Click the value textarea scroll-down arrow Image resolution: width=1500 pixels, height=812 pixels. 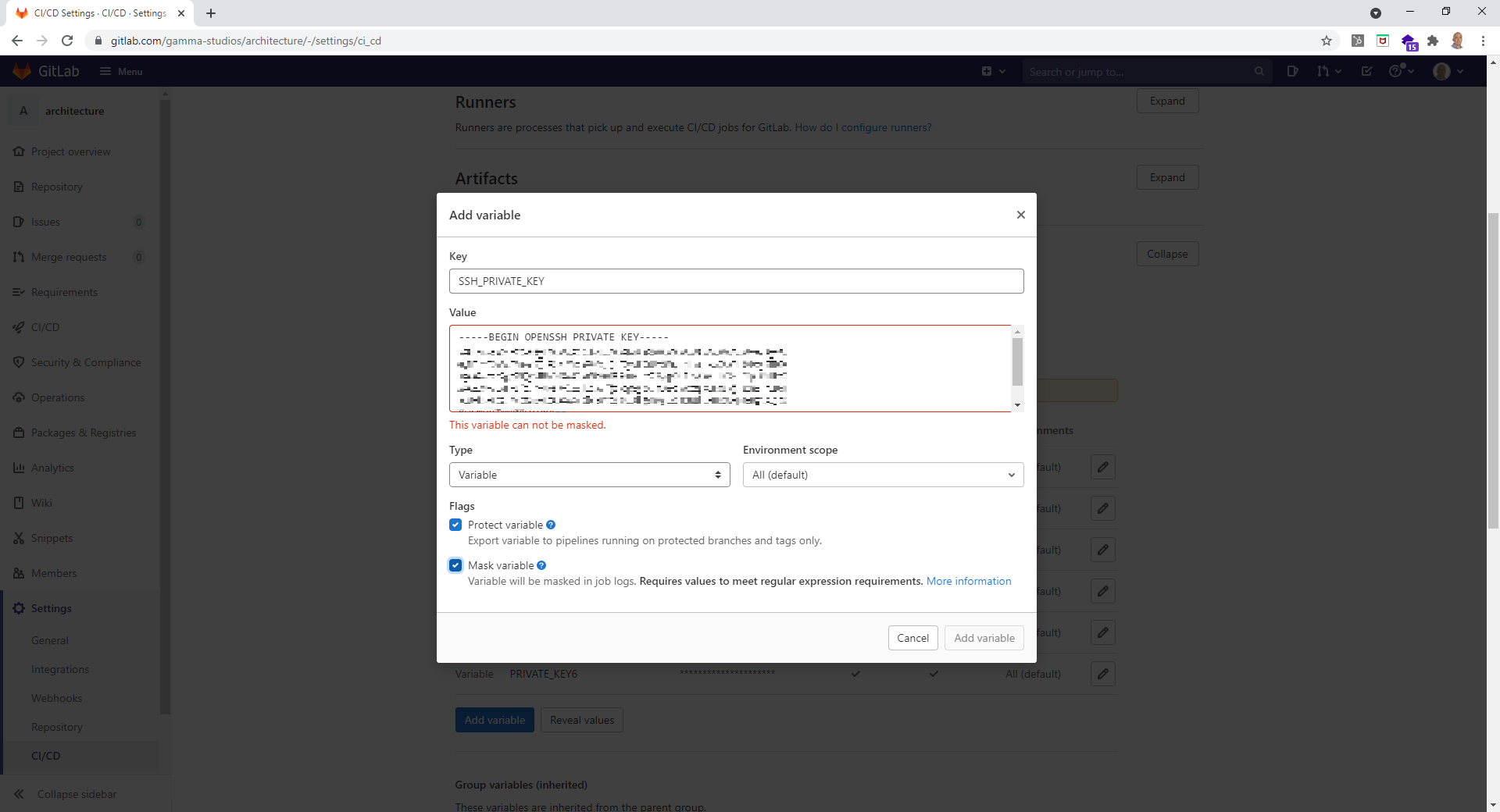(1017, 404)
